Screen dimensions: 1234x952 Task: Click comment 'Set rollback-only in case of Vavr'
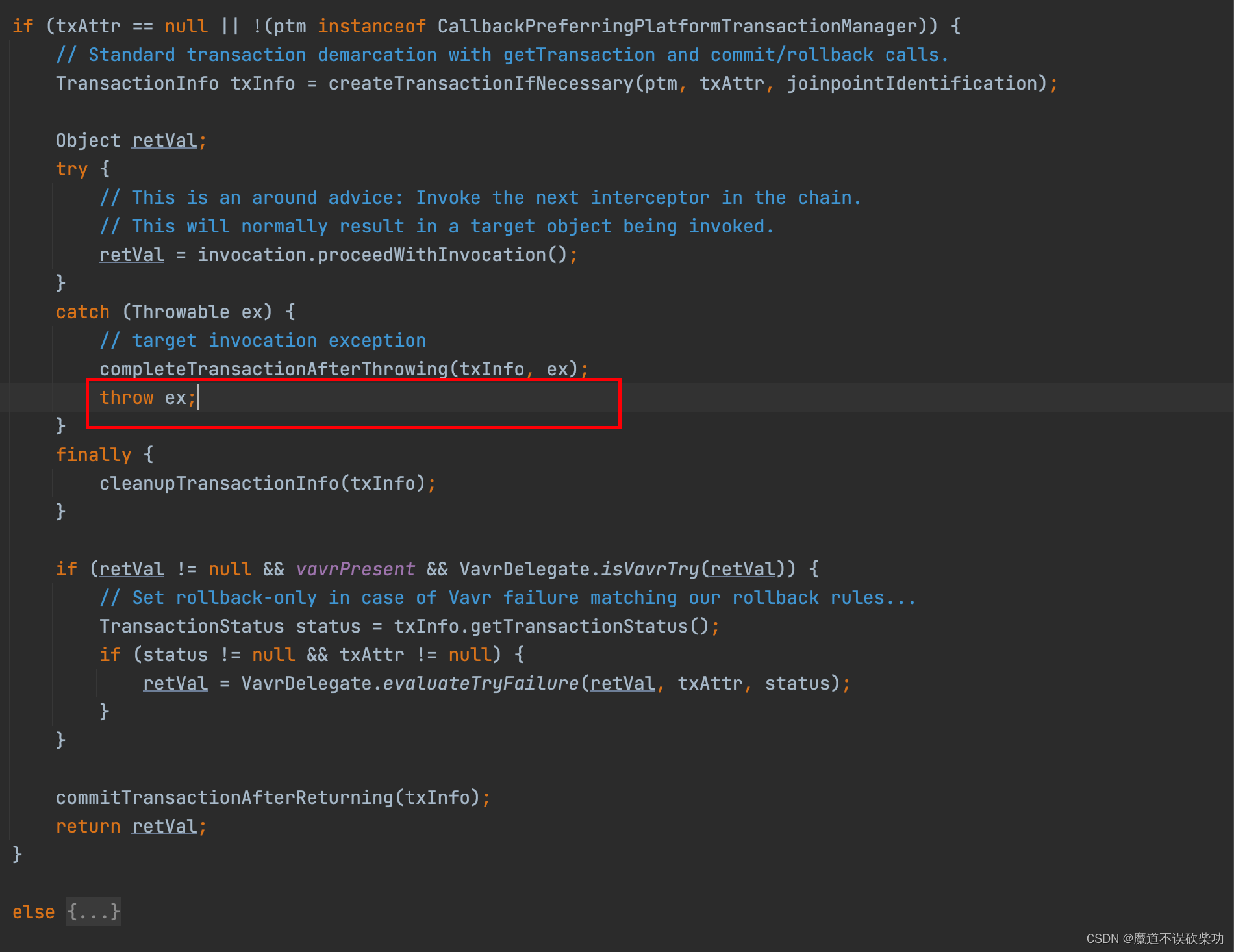click(x=507, y=597)
